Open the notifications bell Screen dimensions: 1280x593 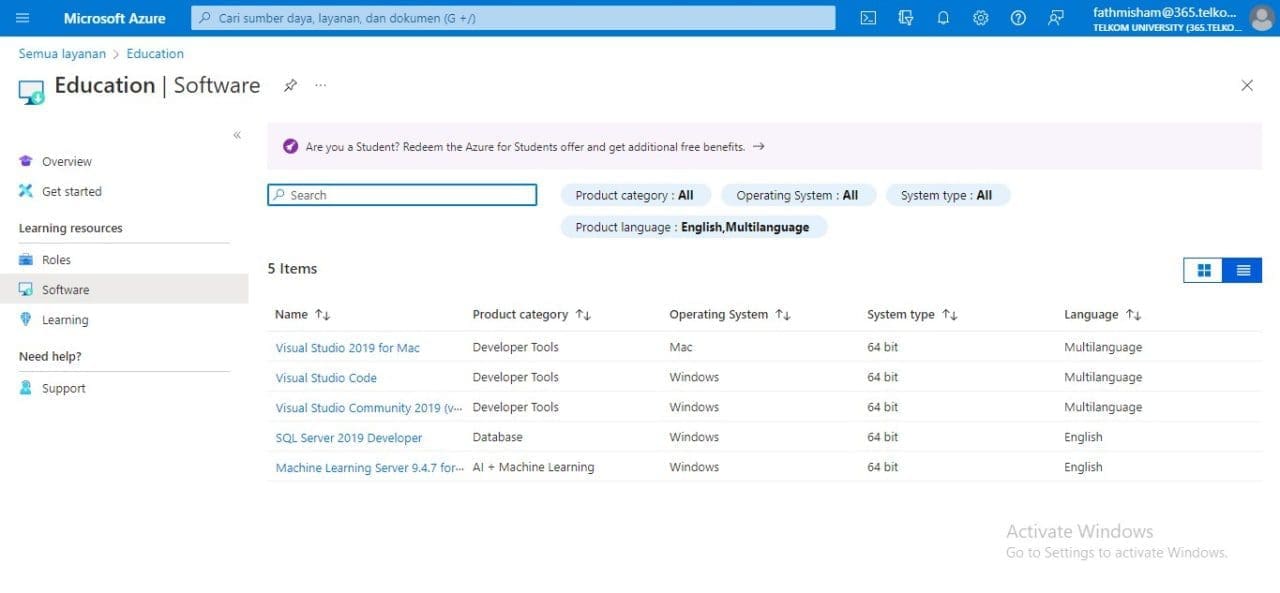tap(943, 18)
